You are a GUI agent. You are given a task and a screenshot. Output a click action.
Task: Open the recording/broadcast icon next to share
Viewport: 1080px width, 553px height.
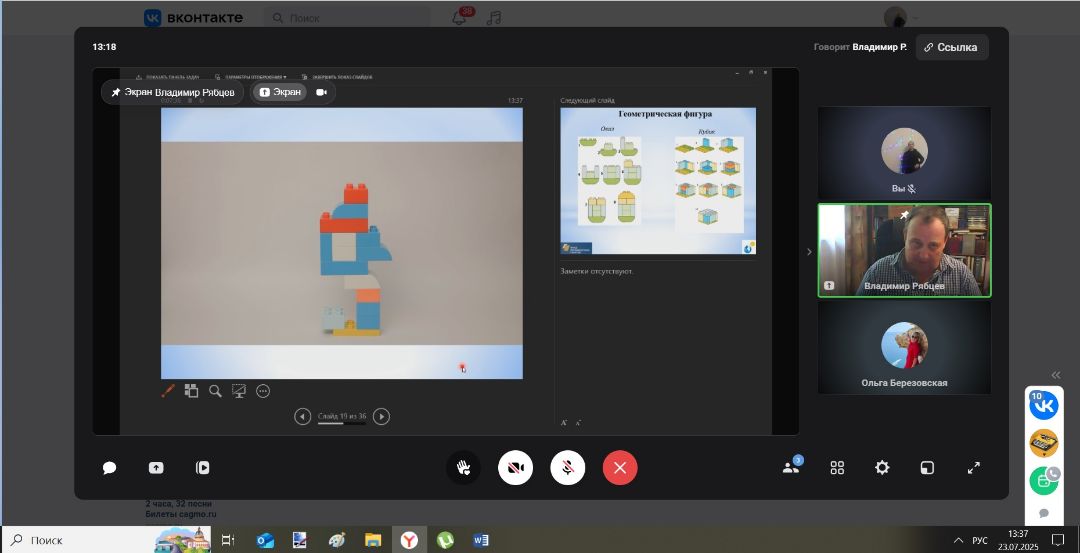click(x=202, y=468)
